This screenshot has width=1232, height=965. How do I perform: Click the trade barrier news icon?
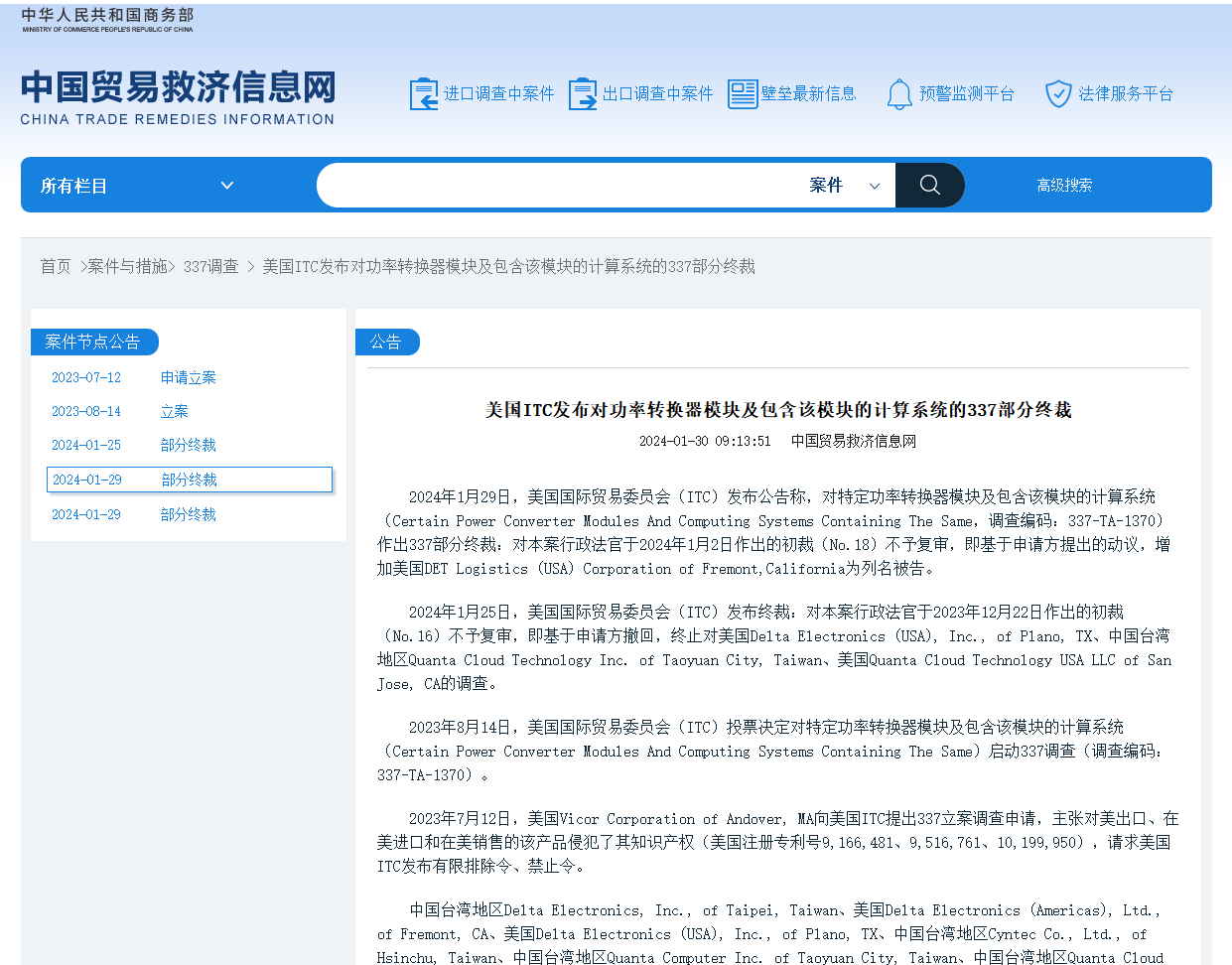(x=743, y=94)
